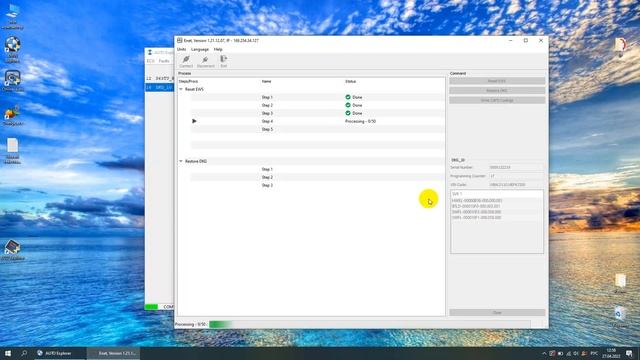Click the green progress bar at the bottom
This screenshot has height=360, width=640.
[x=369, y=324]
